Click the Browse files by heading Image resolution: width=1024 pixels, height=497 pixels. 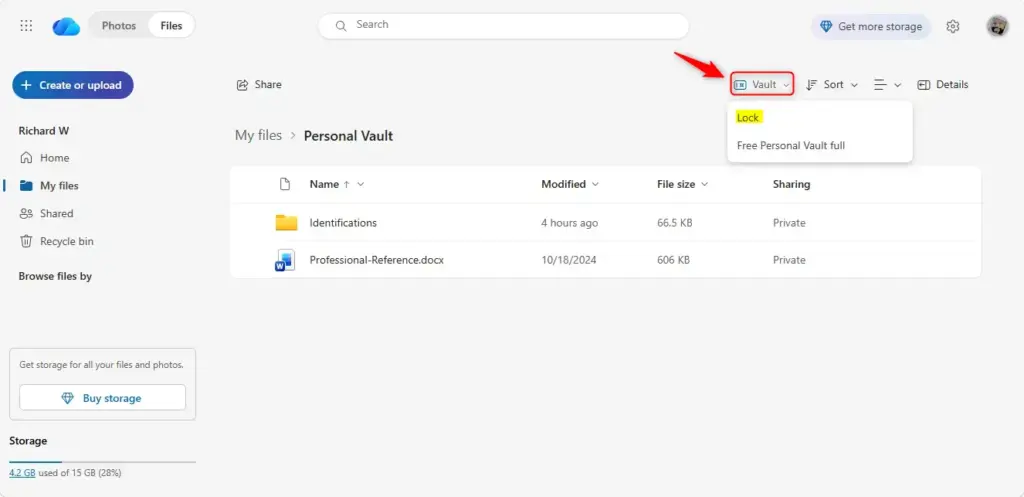[x=55, y=276]
